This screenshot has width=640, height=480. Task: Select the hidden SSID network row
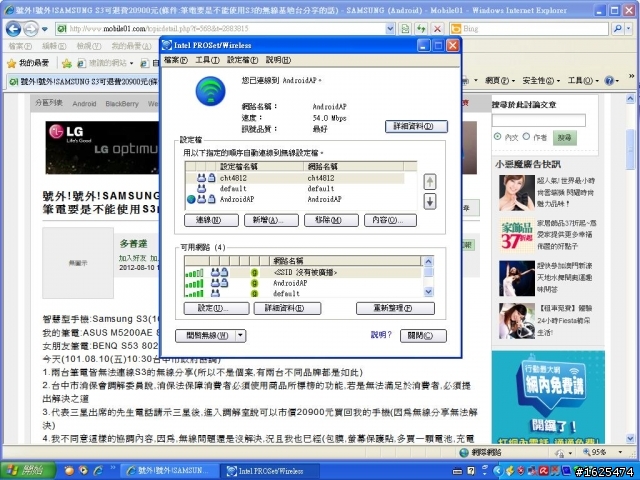303,272
